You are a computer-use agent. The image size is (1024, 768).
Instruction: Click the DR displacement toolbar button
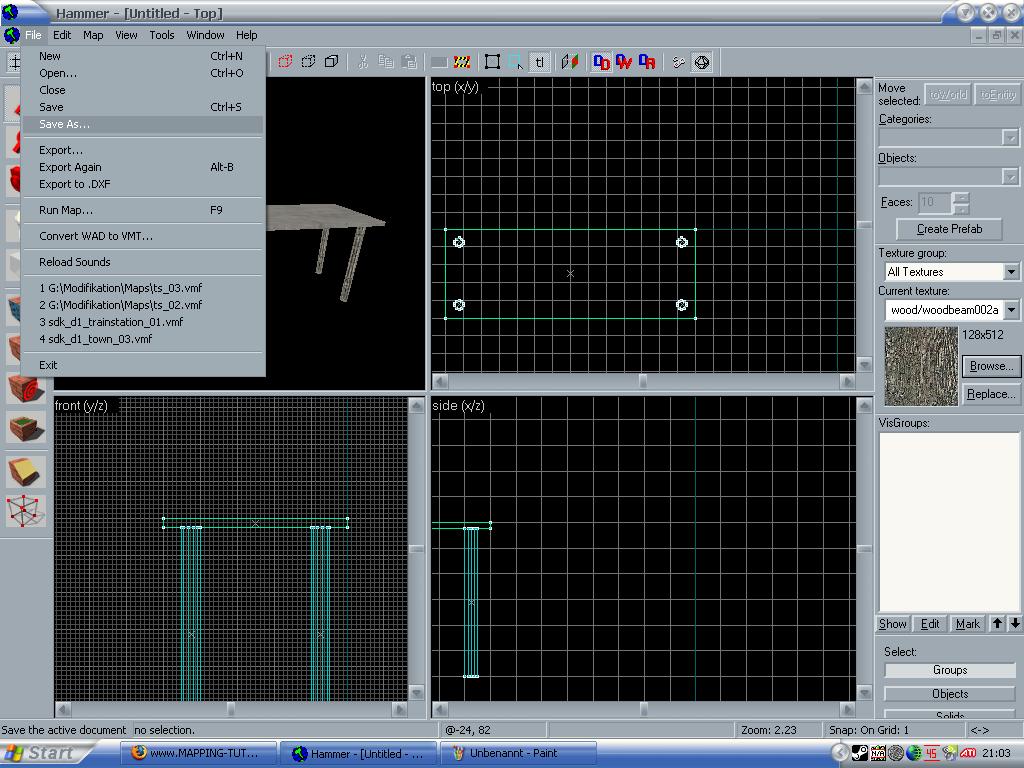coord(647,62)
